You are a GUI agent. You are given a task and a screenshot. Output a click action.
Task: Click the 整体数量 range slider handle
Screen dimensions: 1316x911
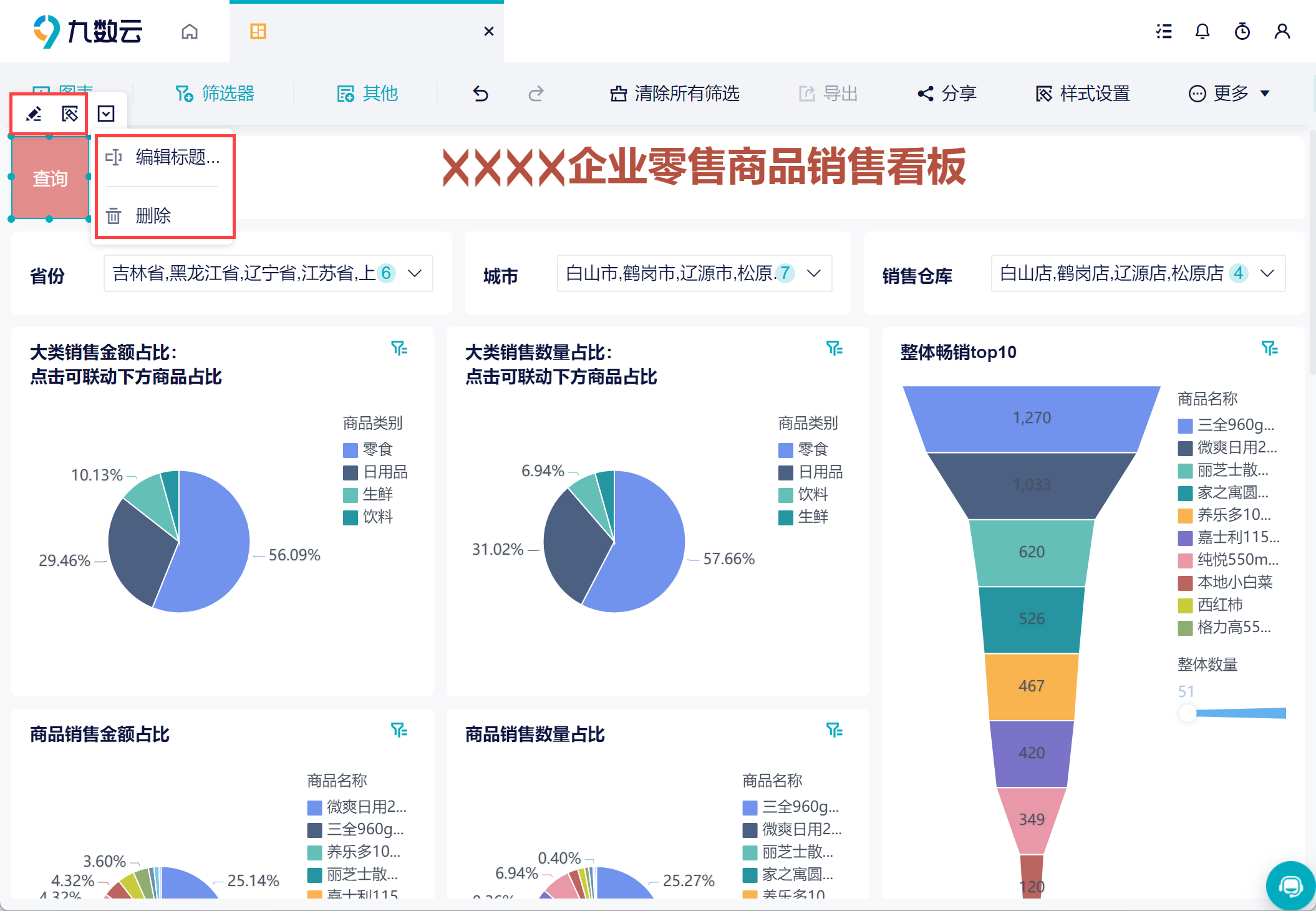tap(1188, 713)
